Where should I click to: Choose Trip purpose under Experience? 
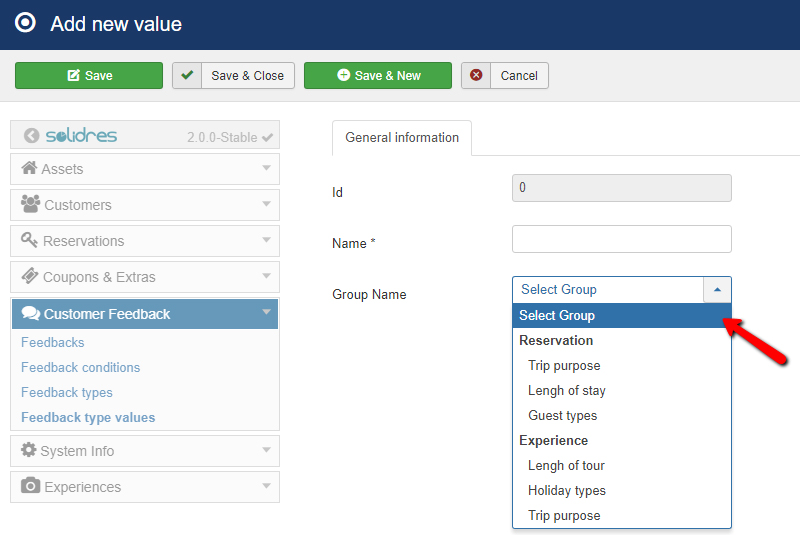pyautogui.click(x=564, y=516)
